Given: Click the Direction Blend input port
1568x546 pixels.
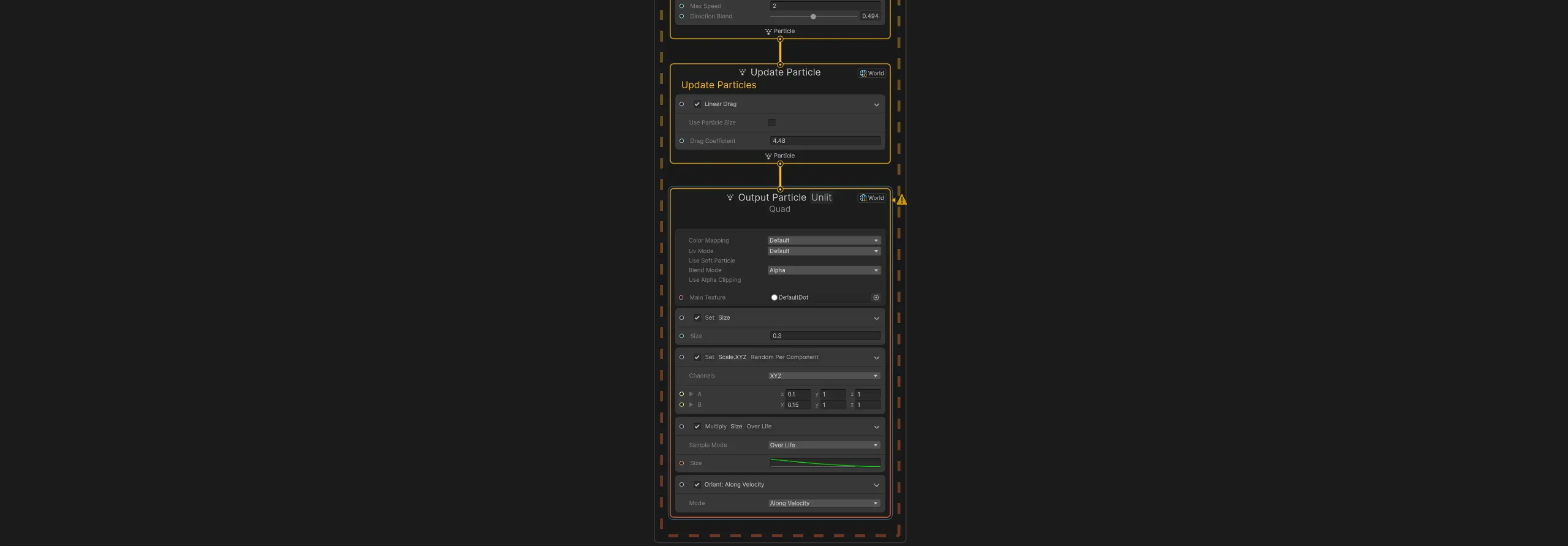Looking at the screenshot, I should [x=681, y=17].
